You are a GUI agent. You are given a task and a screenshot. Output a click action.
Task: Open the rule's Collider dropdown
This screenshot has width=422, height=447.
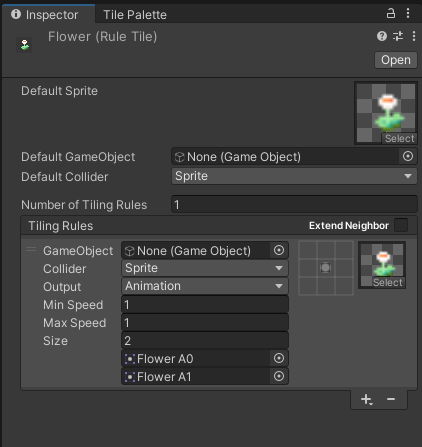205,268
